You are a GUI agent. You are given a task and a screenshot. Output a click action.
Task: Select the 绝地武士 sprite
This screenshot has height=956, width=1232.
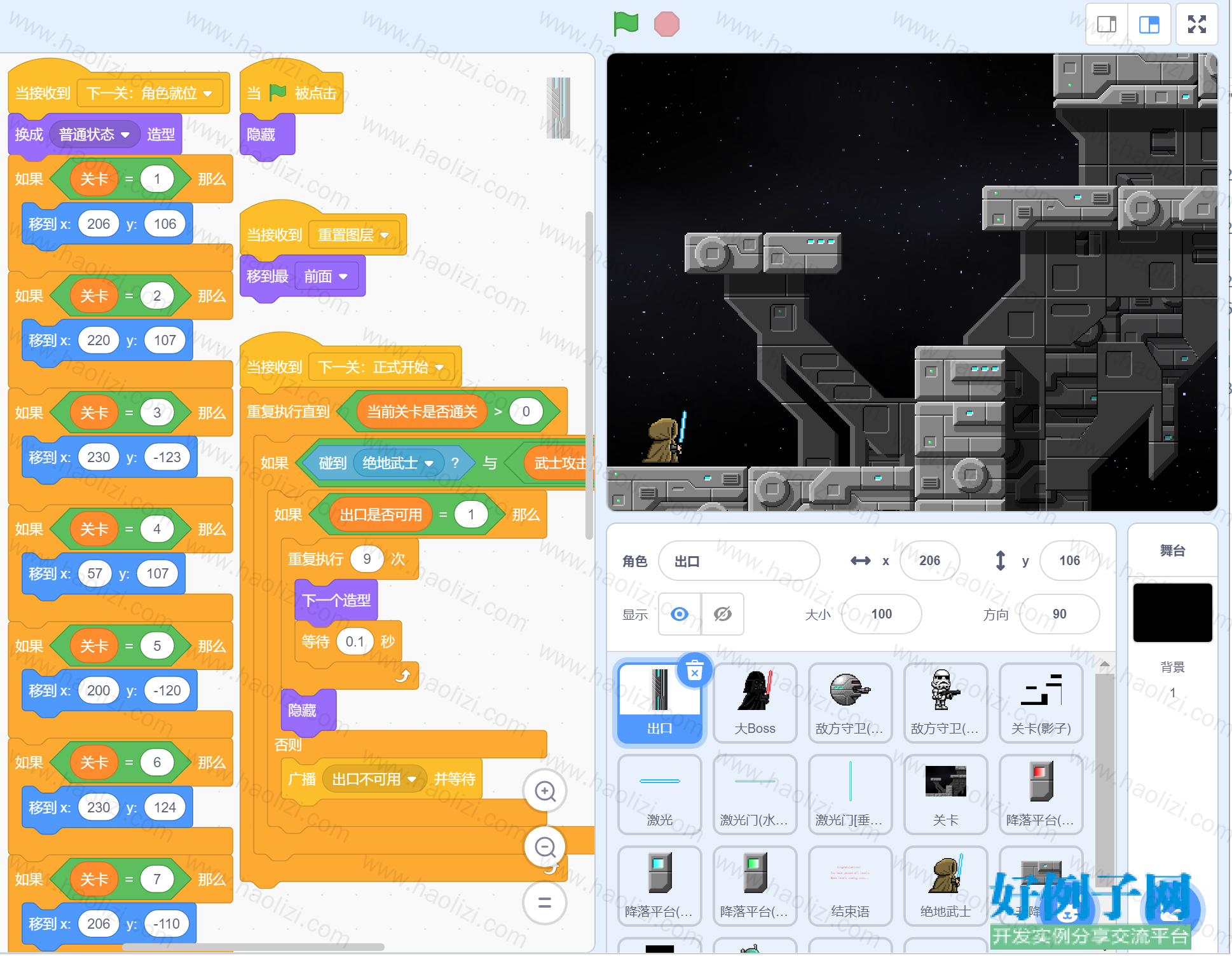[x=946, y=886]
